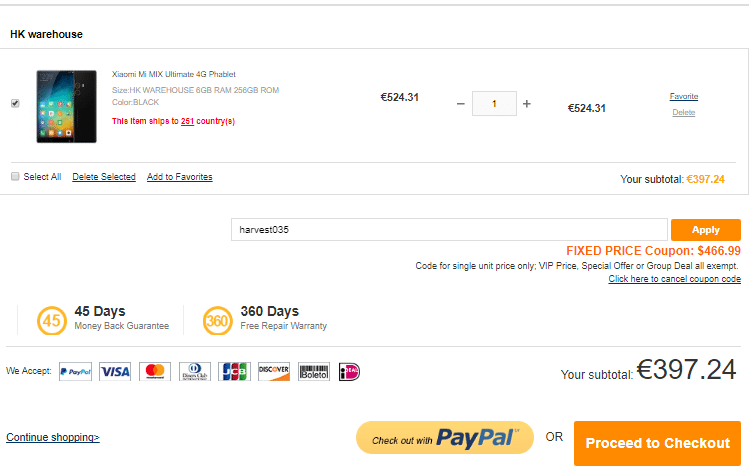The image size is (750, 468).
Task: Uncheck the Xiaomi Mi MIX item checkbox
Action: pos(15,103)
